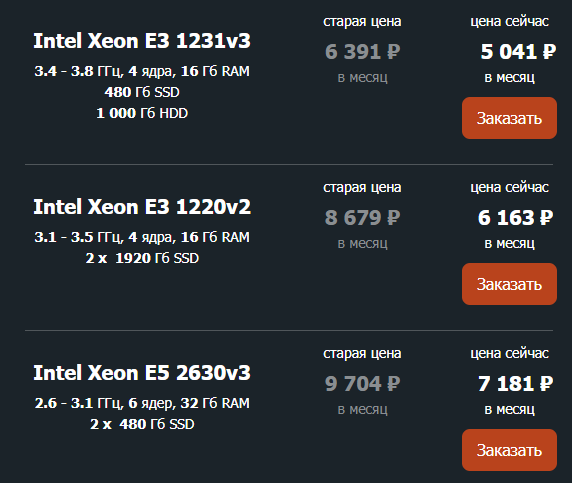Click the first 'цена сейчас' label

[509, 21]
